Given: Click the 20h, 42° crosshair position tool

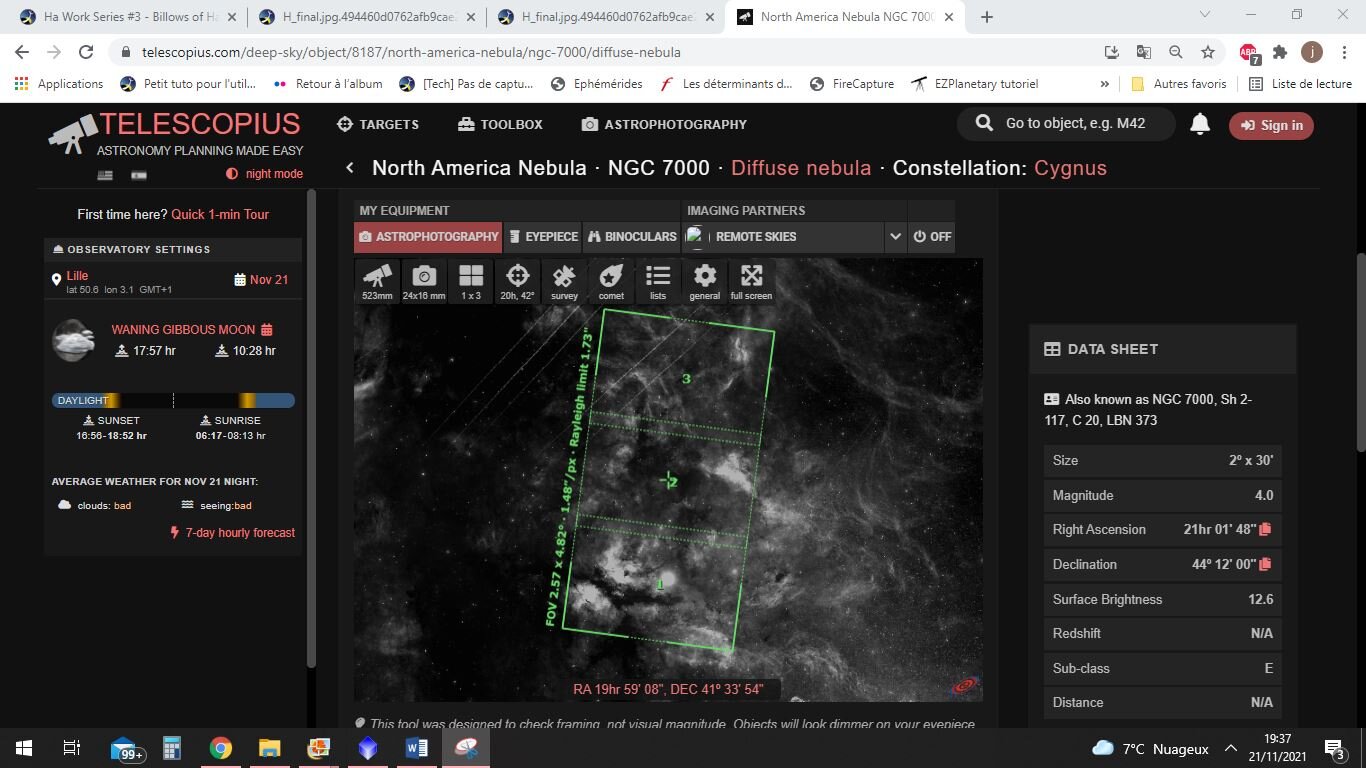Looking at the screenshot, I should tap(517, 281).
